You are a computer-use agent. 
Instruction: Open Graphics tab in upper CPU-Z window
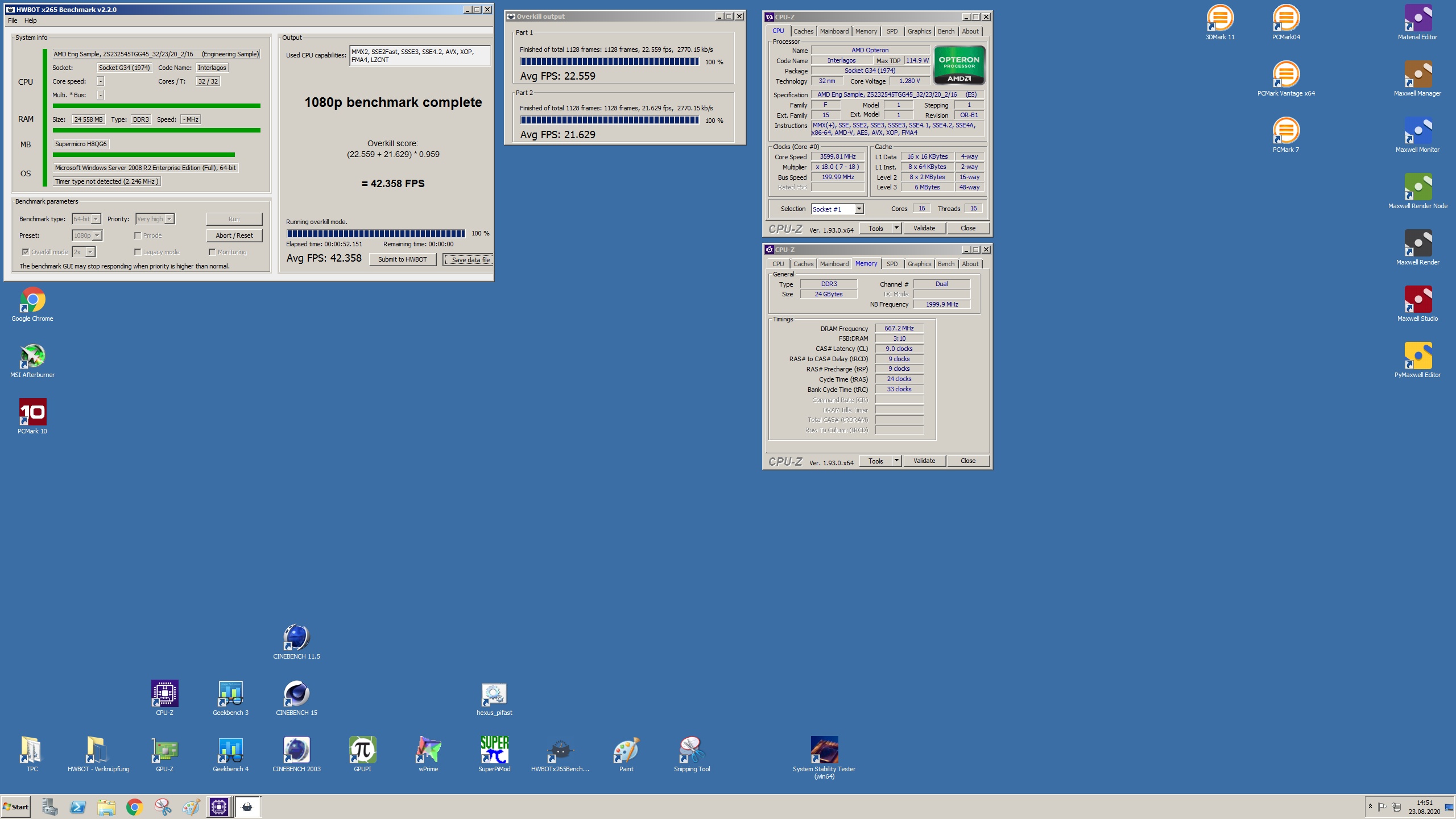point(919,31)
